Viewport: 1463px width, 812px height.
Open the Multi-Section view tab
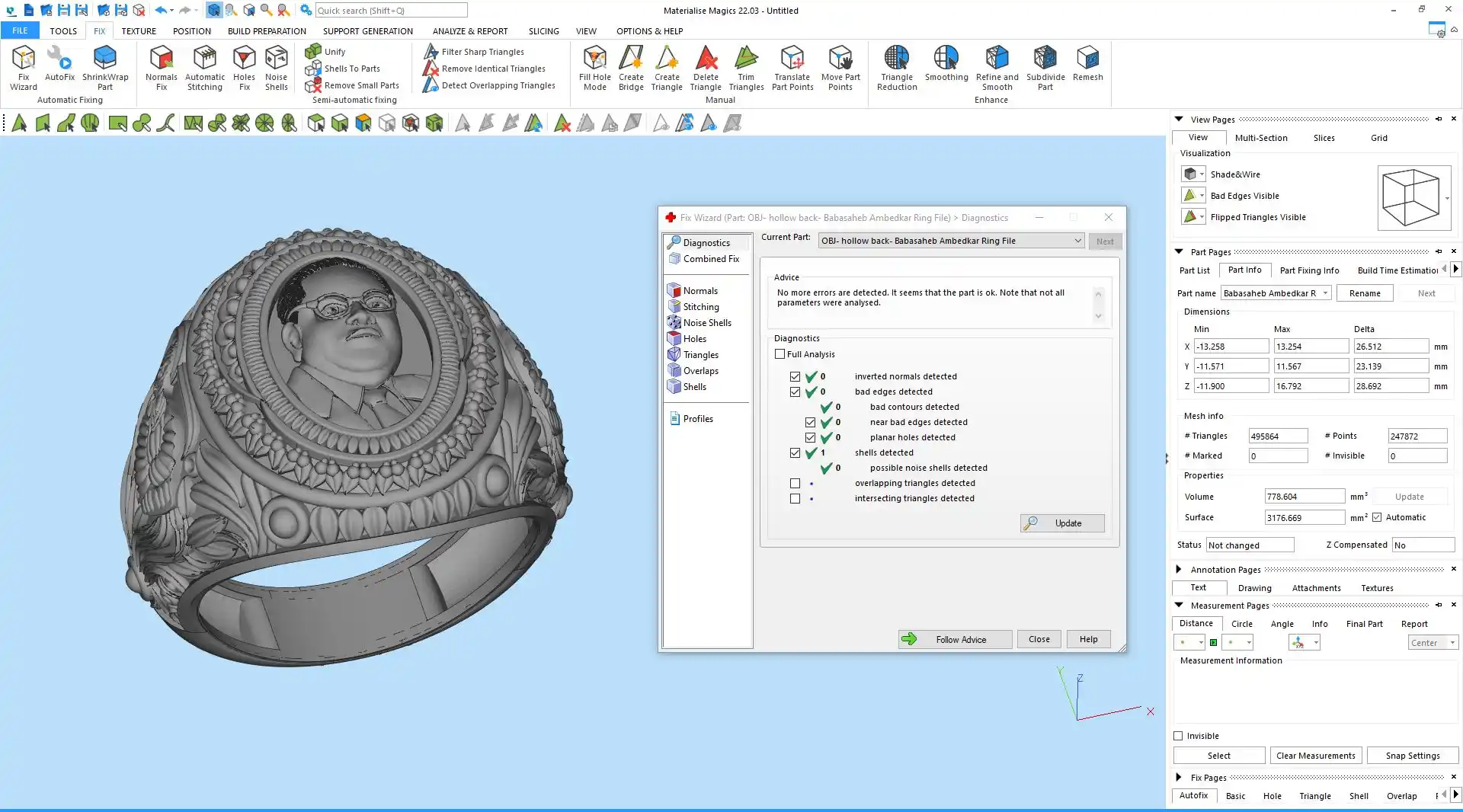tap(1260, 138)
